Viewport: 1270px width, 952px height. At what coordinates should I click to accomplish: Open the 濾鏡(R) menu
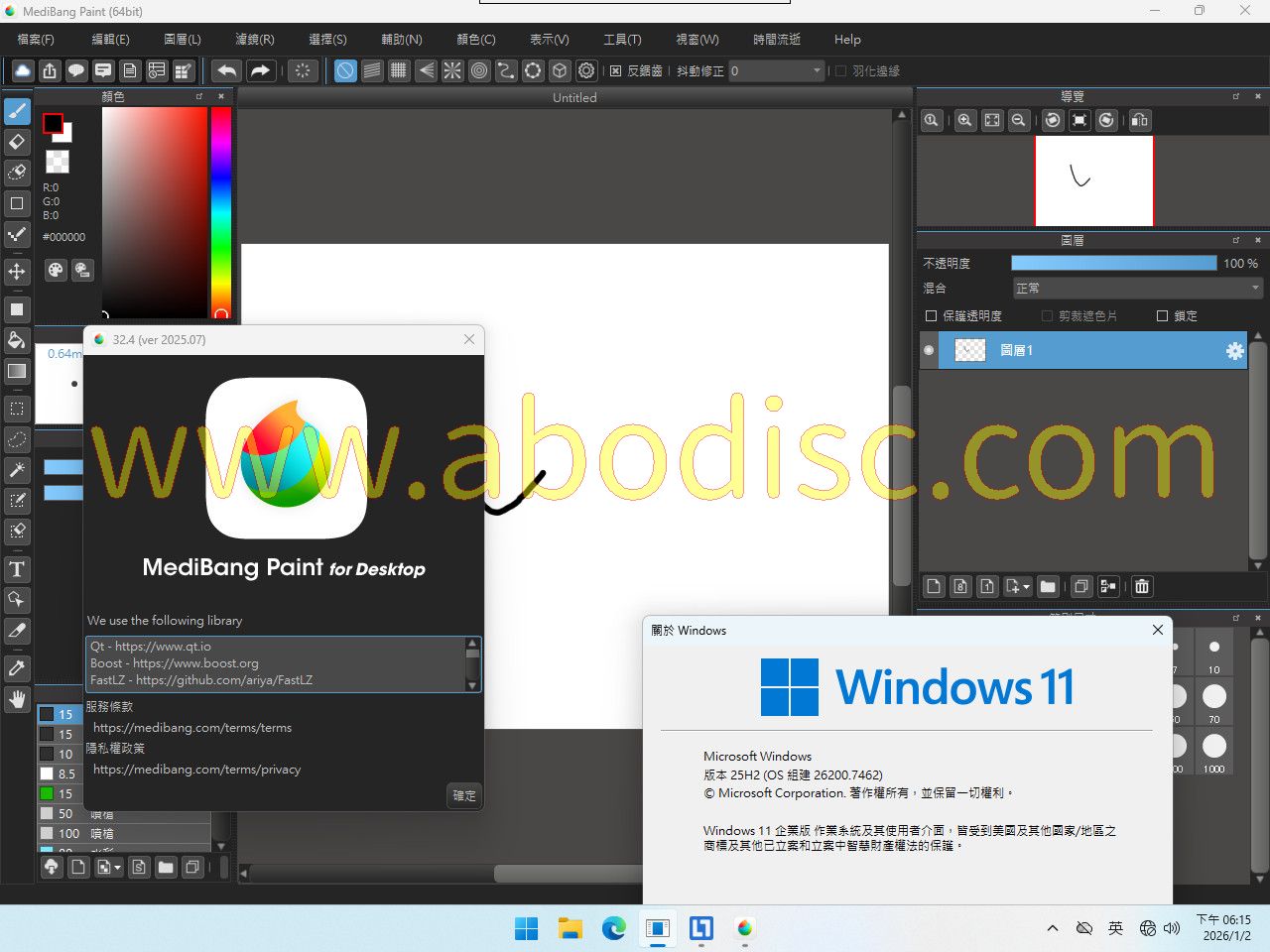tap(254, 40)
